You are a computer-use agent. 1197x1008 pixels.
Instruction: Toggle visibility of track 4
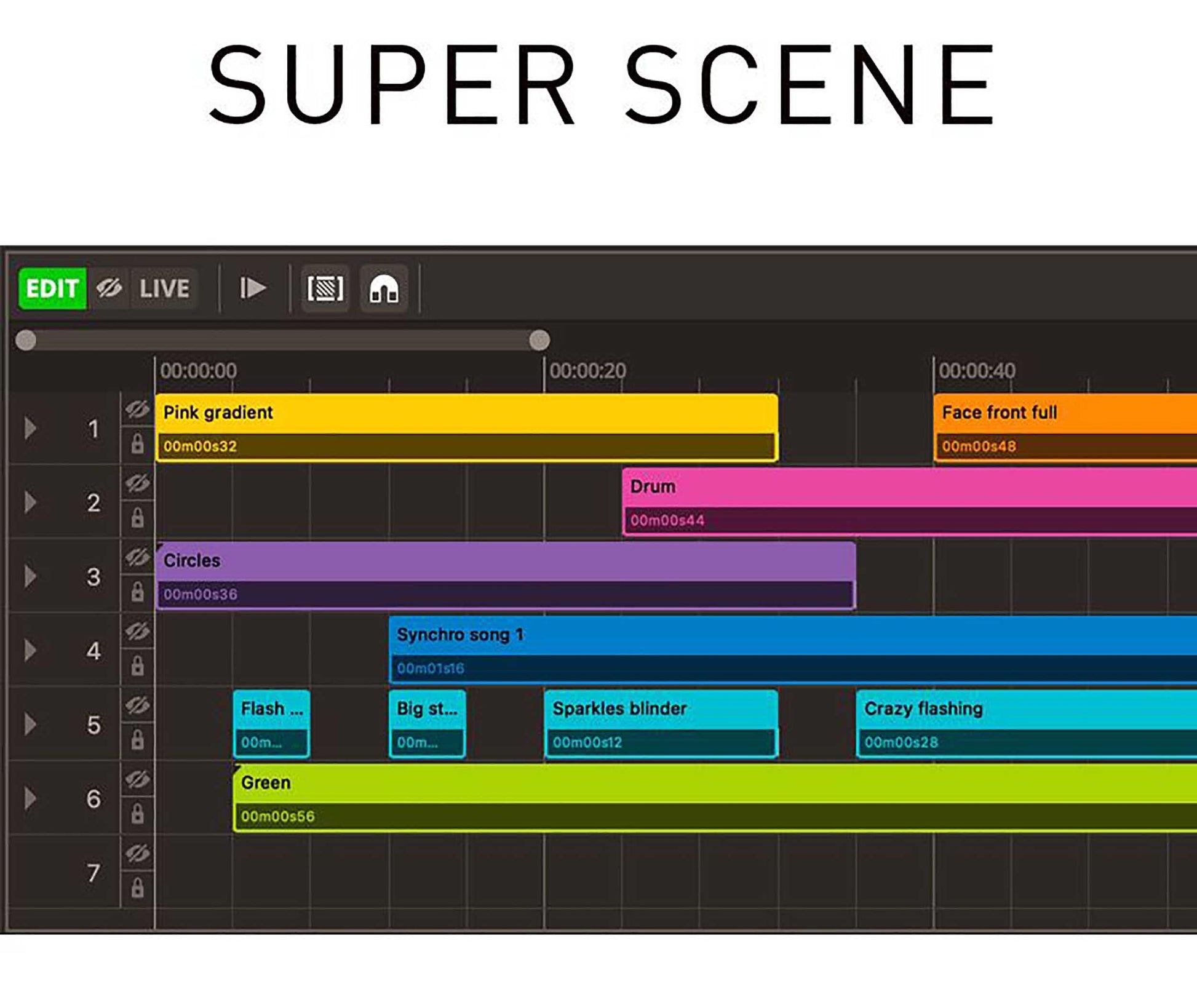137,632
